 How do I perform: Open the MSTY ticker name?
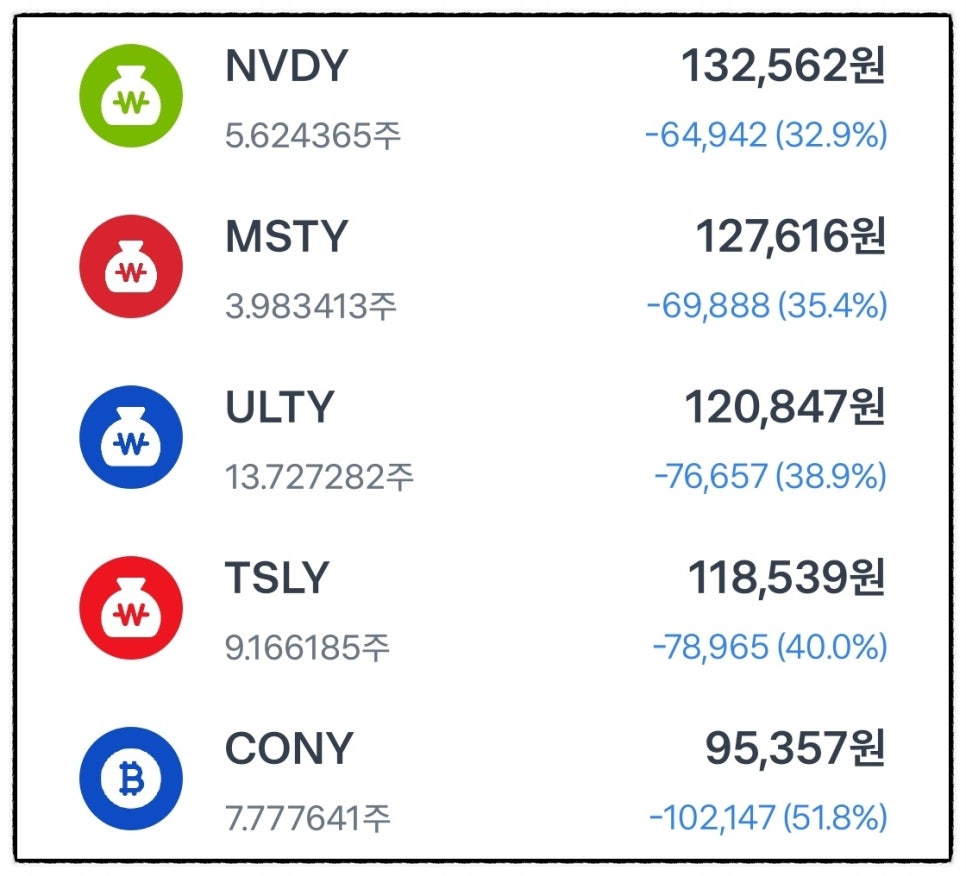point(287,237)
